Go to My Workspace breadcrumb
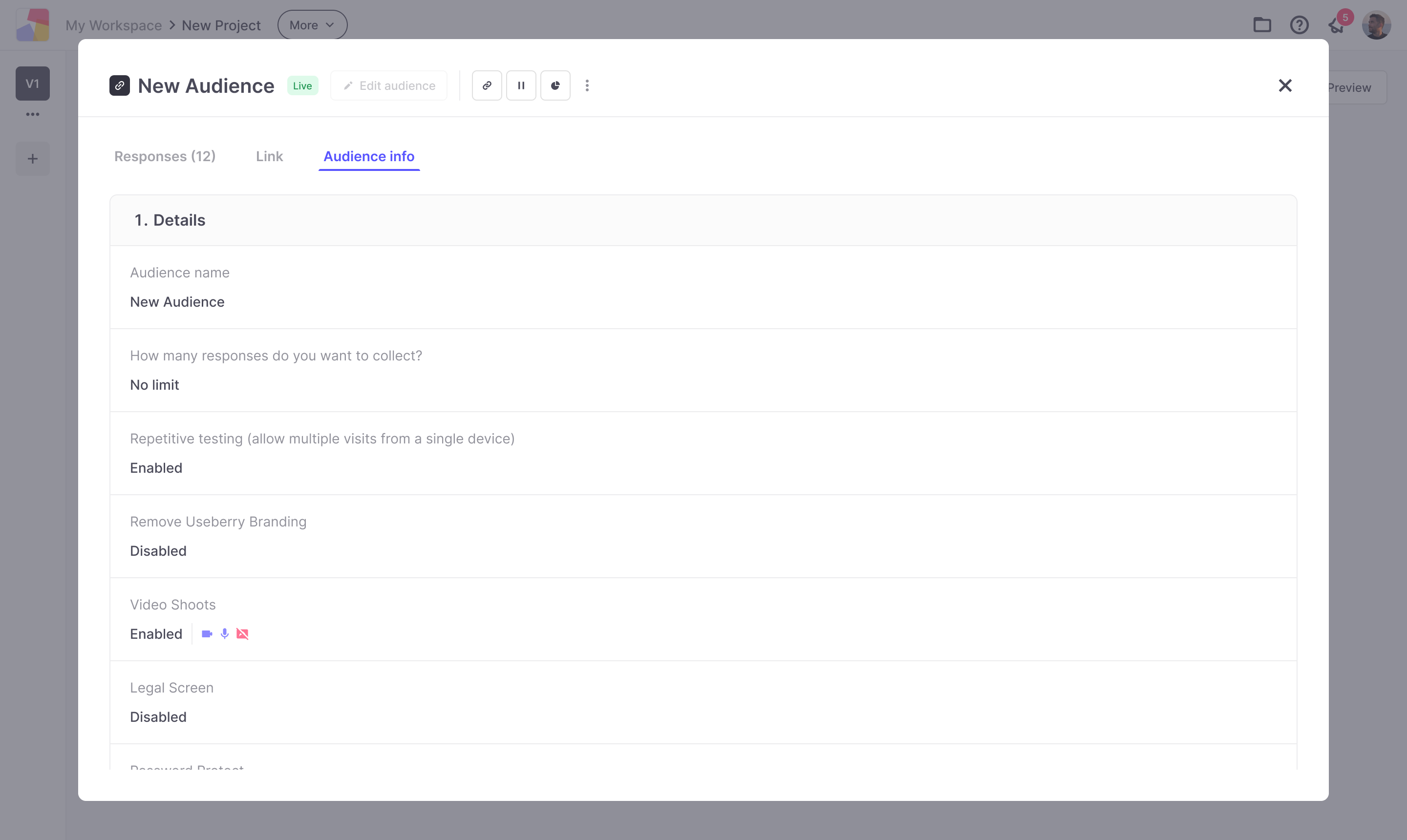Viewport: 1407px width, 840px height. coord(113,25)
